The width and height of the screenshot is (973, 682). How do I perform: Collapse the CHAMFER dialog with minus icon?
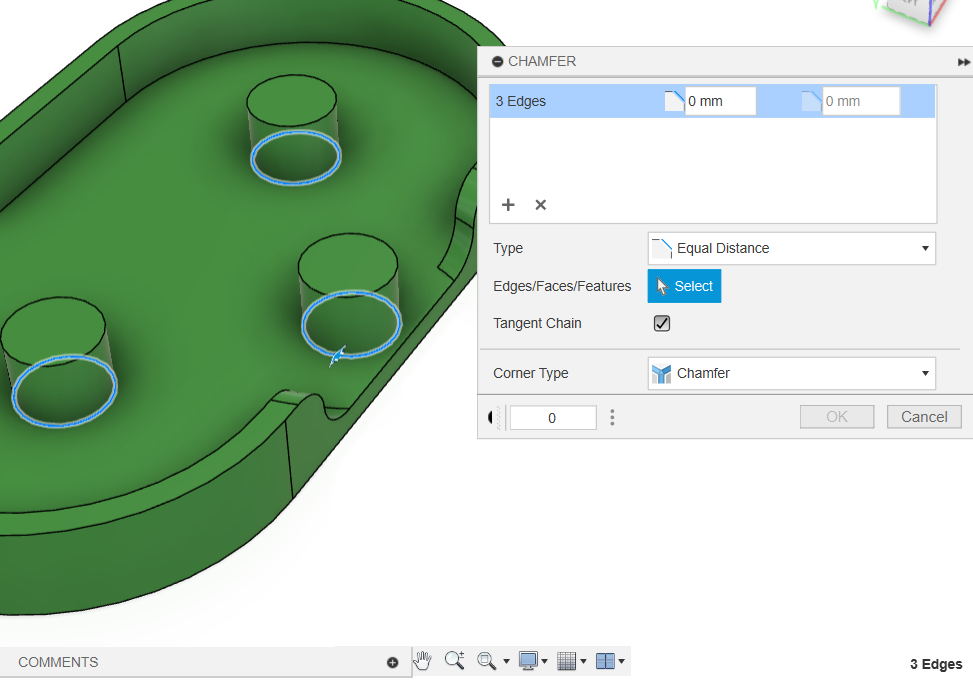[x=497, y=62]
